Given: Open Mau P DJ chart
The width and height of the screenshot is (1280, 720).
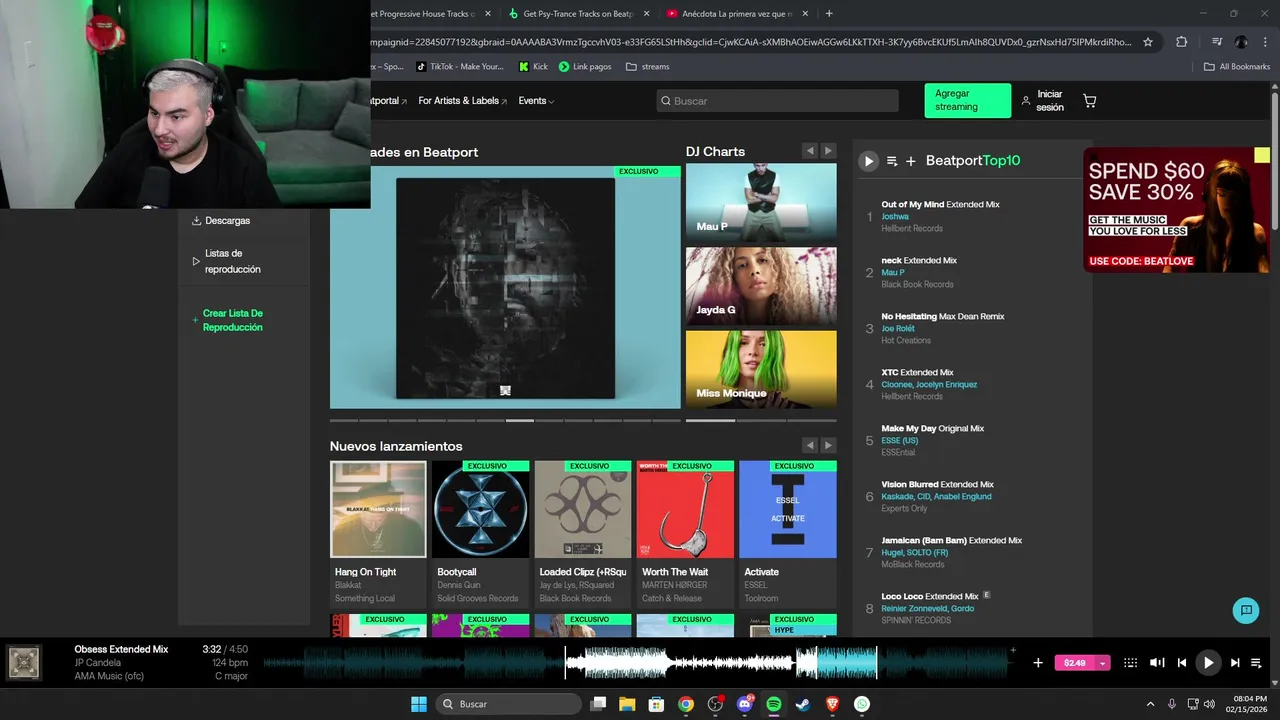Looking at the screenshot, I should [761, 203].
